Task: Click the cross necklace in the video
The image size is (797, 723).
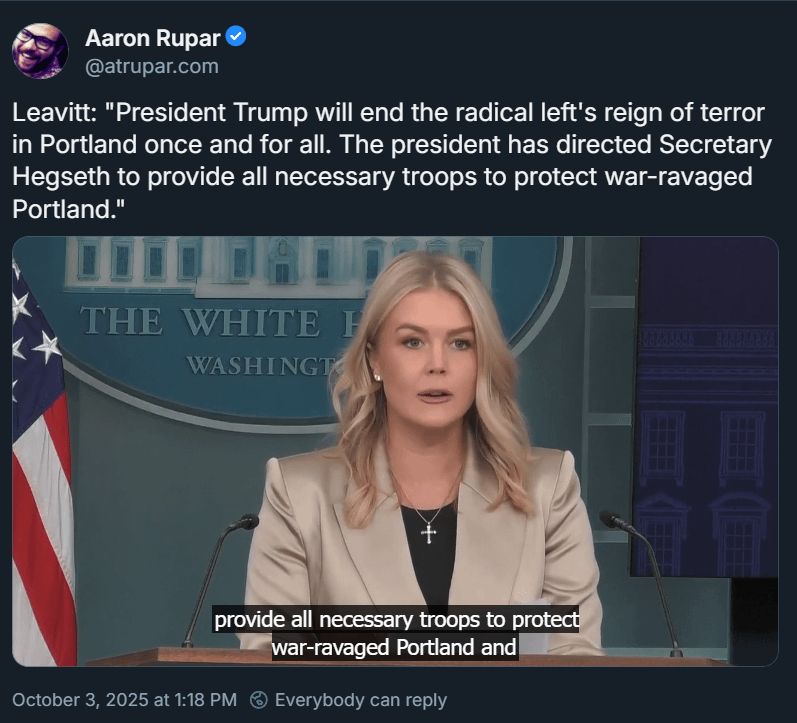Action: click(428, 532)
